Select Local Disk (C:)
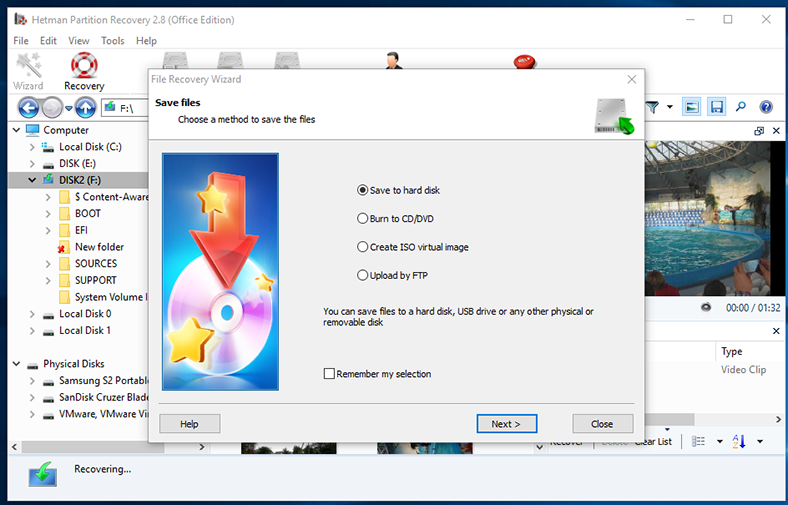The width and height of the screenshot is (788, 505). click(x=82, y=147)
